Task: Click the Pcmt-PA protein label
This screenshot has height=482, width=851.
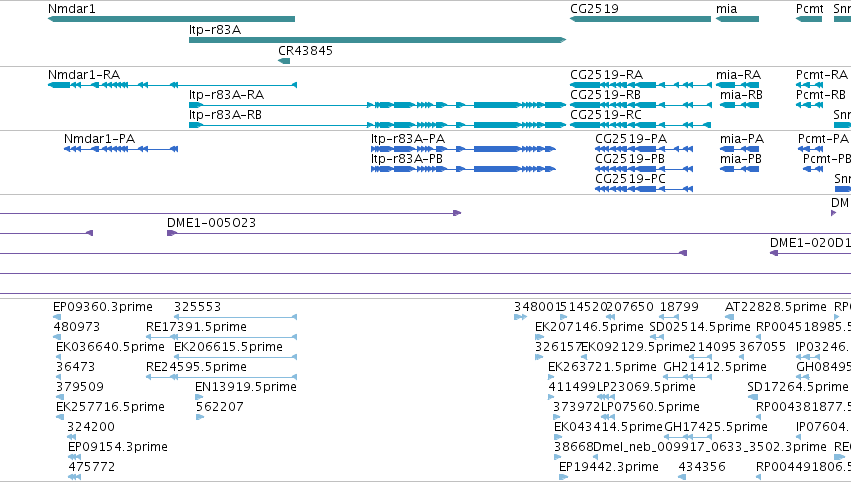Action: 823,138
